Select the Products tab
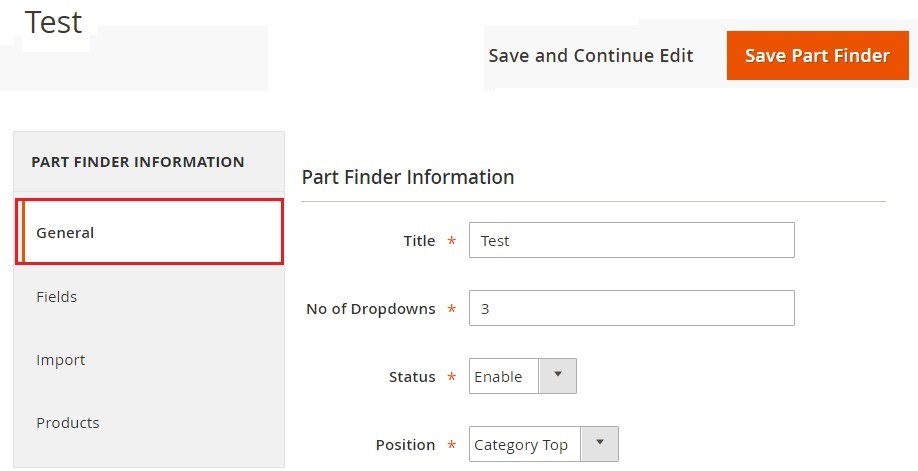 tap(68, 423)
